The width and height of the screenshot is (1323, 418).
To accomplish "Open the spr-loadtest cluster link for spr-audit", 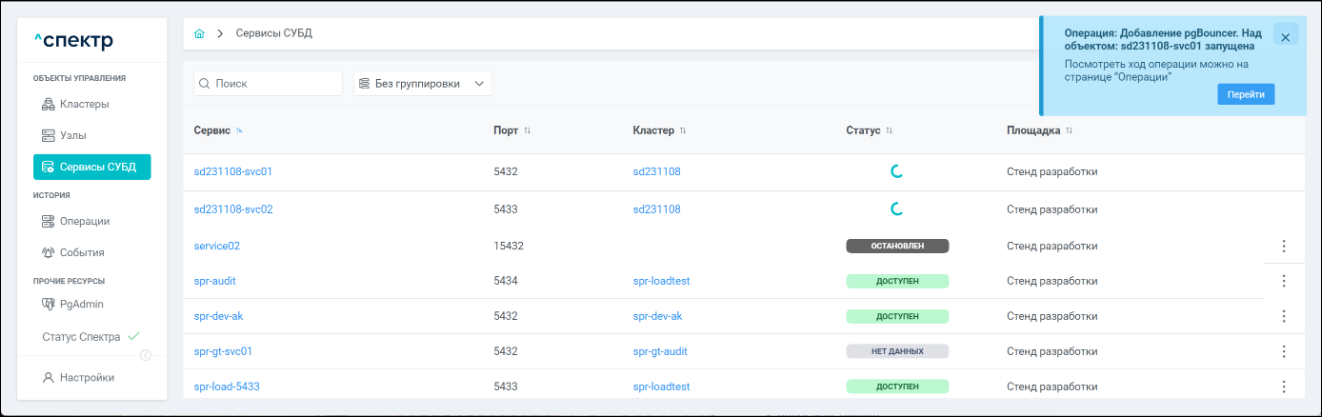I will point(661,281).
